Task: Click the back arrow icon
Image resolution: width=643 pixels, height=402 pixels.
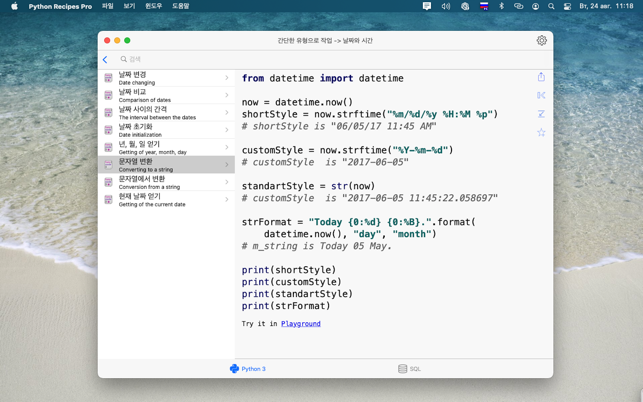Action: (x=105, y=60)
